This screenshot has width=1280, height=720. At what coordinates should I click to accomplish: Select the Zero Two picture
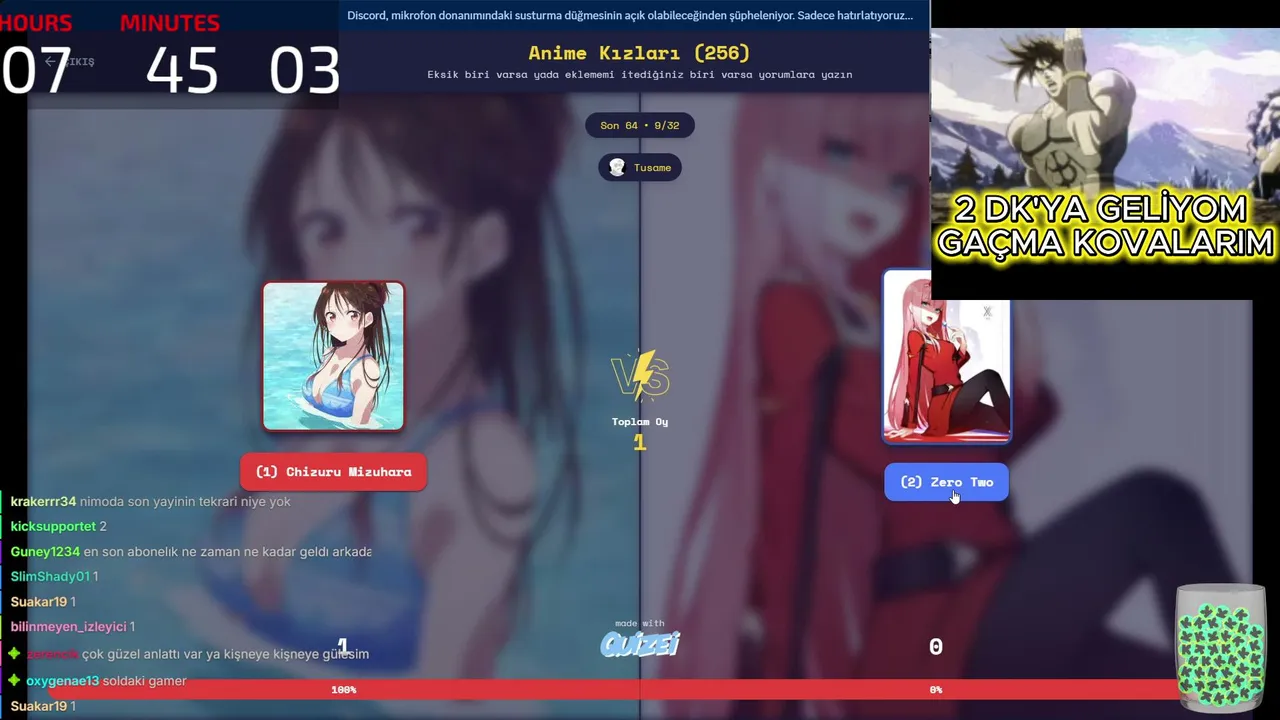tap(947, 356)
